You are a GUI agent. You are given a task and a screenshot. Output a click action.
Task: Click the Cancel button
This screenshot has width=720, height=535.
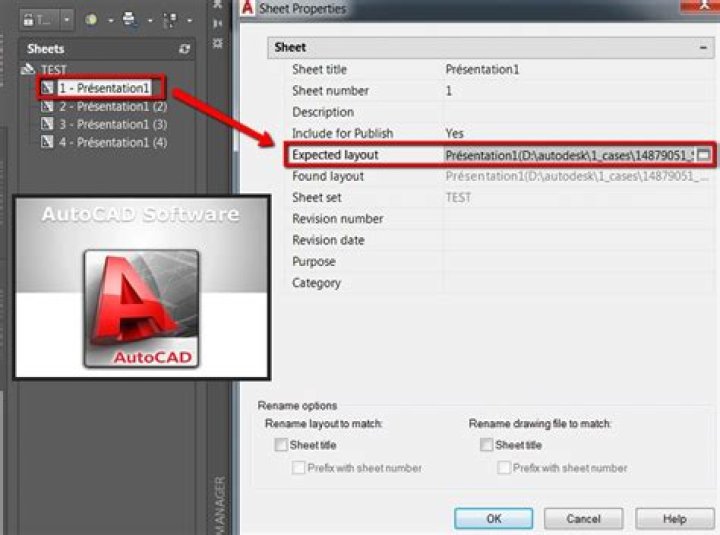(584, 518)
